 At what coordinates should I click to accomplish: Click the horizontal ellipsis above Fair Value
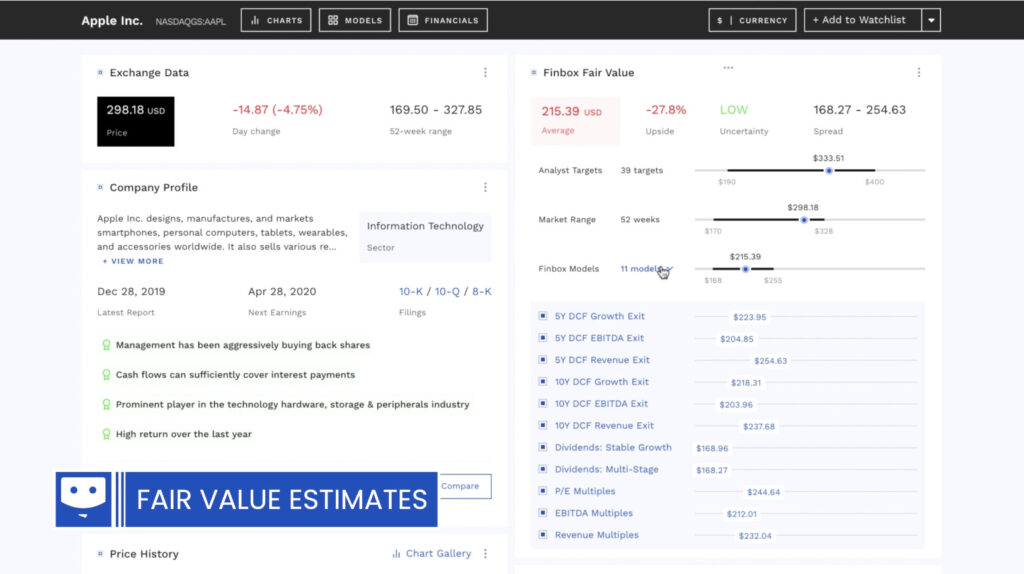[x=728, y=67]
